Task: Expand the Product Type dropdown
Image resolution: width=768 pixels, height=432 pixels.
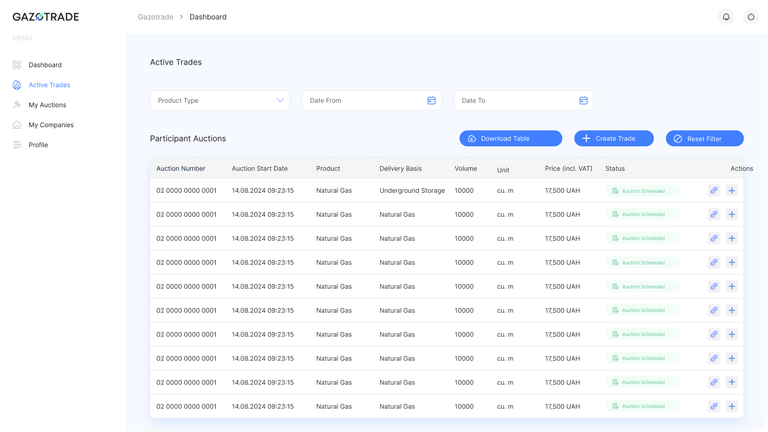Action: [220, 100]
